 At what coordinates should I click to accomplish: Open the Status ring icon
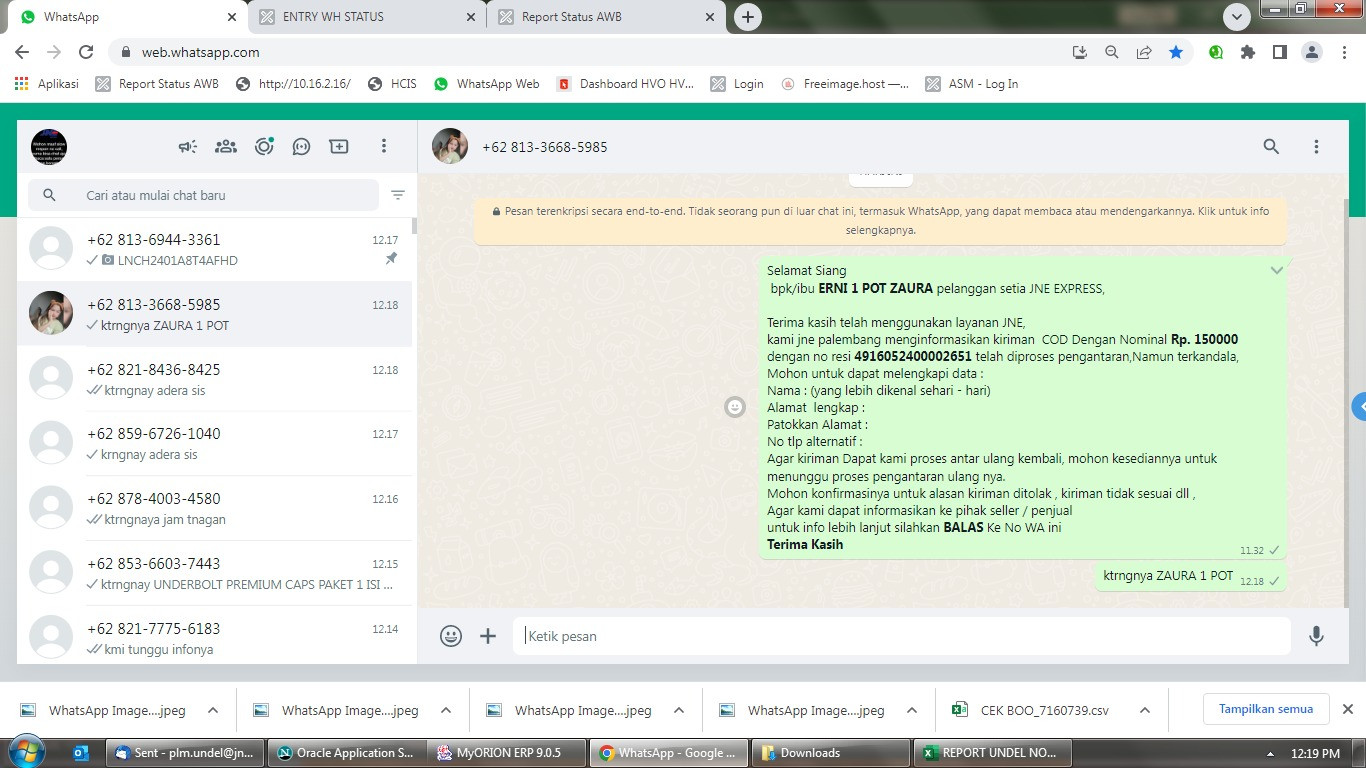[x=264, y=147]
